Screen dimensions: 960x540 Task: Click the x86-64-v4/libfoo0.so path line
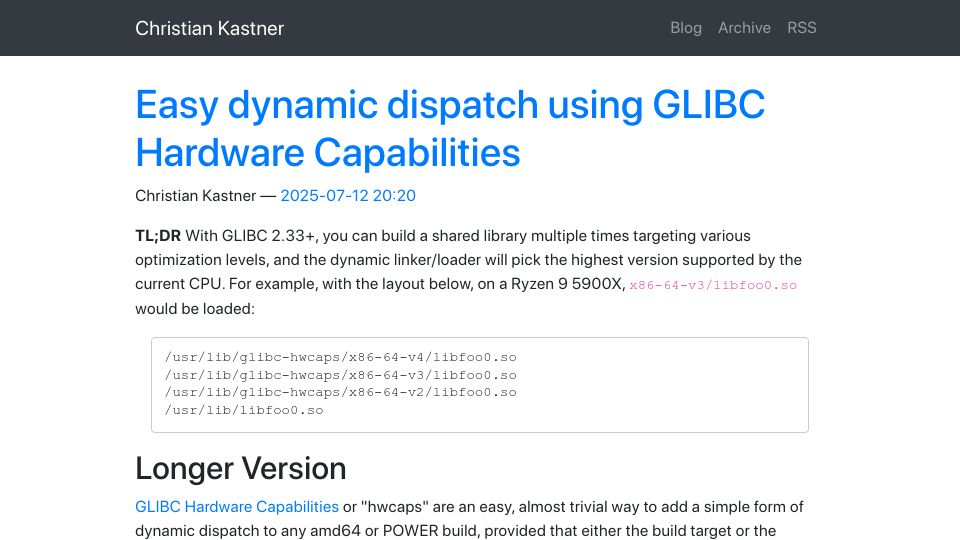click(340, 357)
